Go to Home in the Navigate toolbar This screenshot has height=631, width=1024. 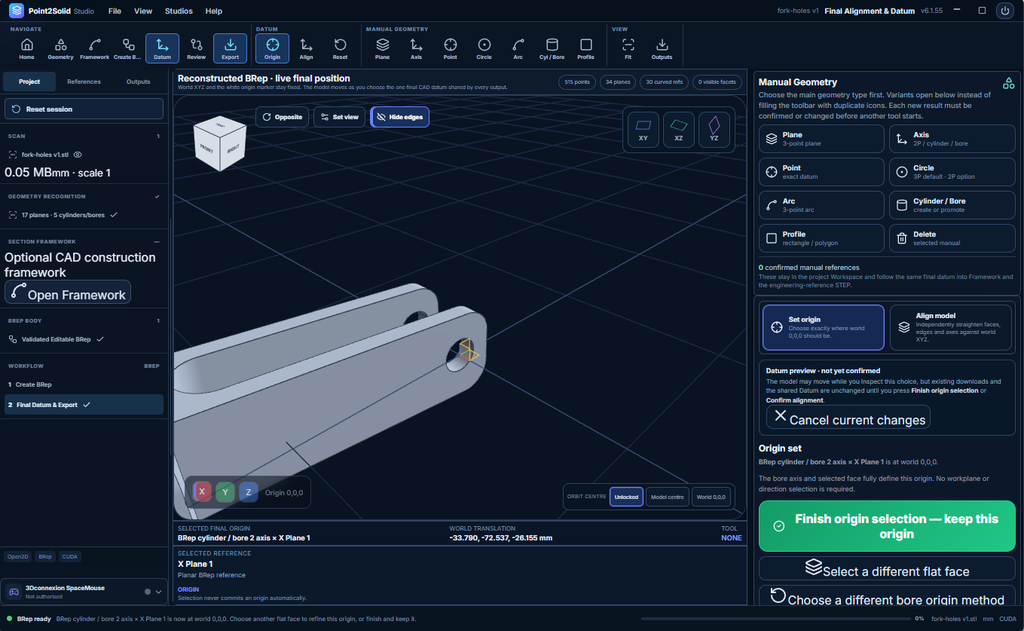pos(27,48)
